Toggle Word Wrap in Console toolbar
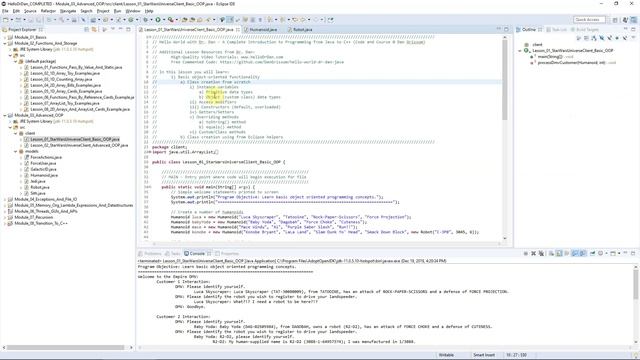Screen dimensions: 640x360 [567, 253]
